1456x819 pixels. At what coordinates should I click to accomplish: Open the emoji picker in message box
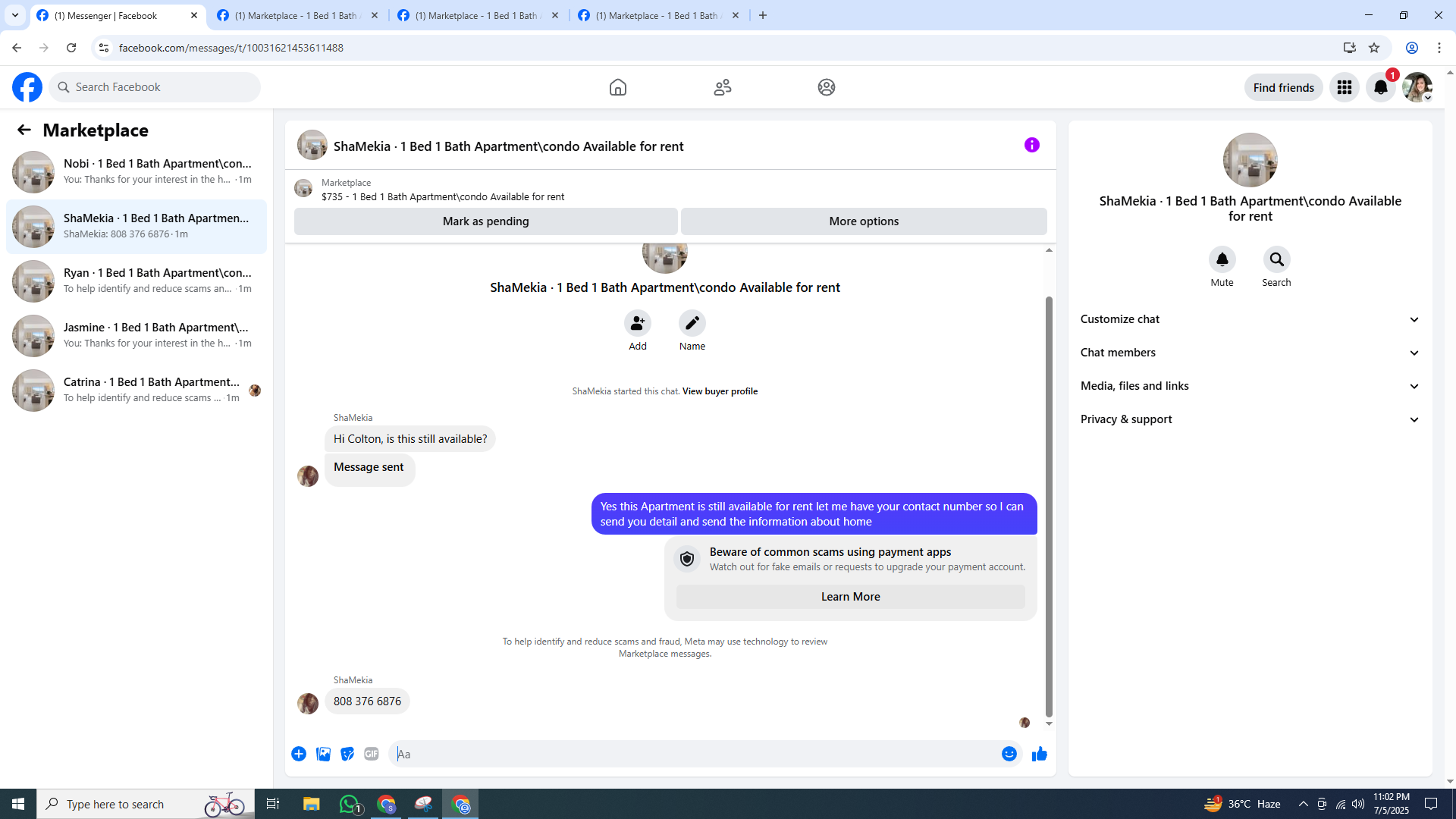(x=1009, y=754)
